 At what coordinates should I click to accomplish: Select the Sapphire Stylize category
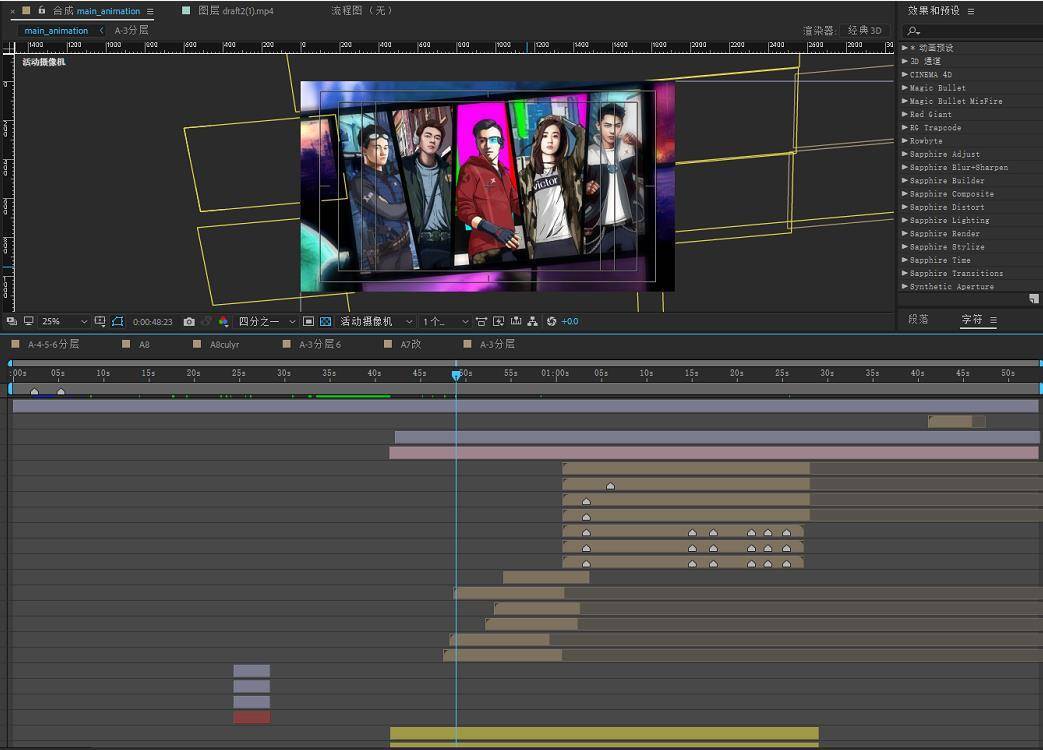[x=947, y=247]
